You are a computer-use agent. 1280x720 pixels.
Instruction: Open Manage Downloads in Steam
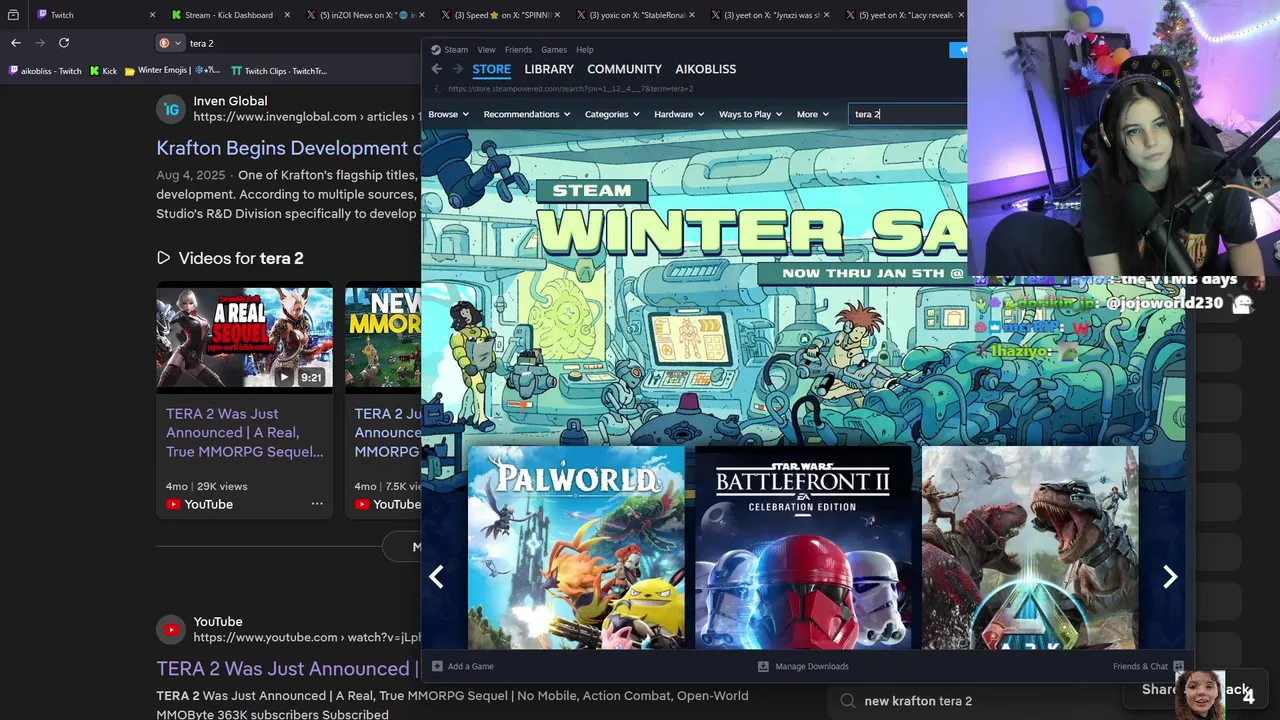[x=803, y=666]
